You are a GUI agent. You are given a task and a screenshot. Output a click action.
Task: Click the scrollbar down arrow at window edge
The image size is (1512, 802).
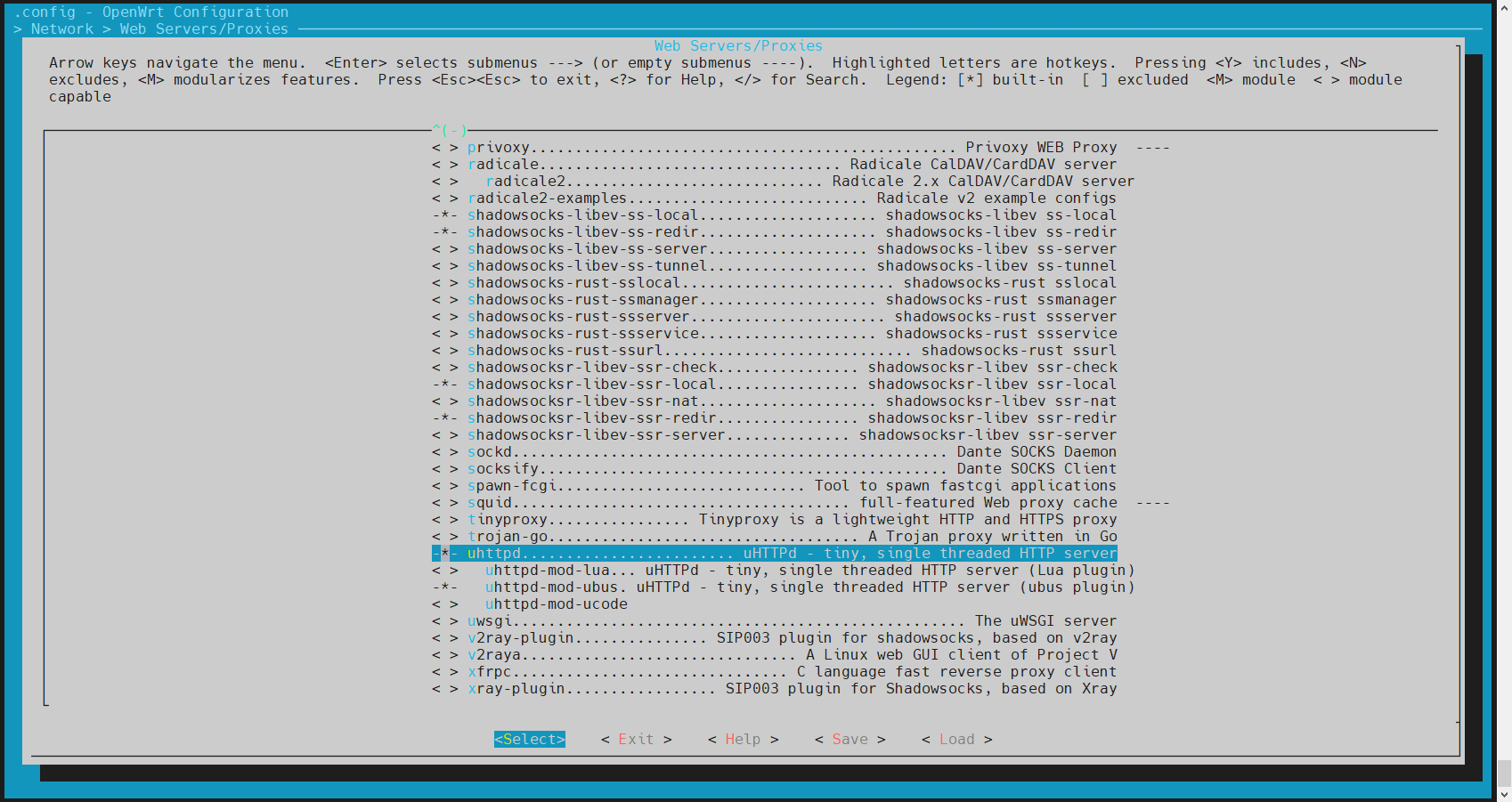[x=1503, y=794]
